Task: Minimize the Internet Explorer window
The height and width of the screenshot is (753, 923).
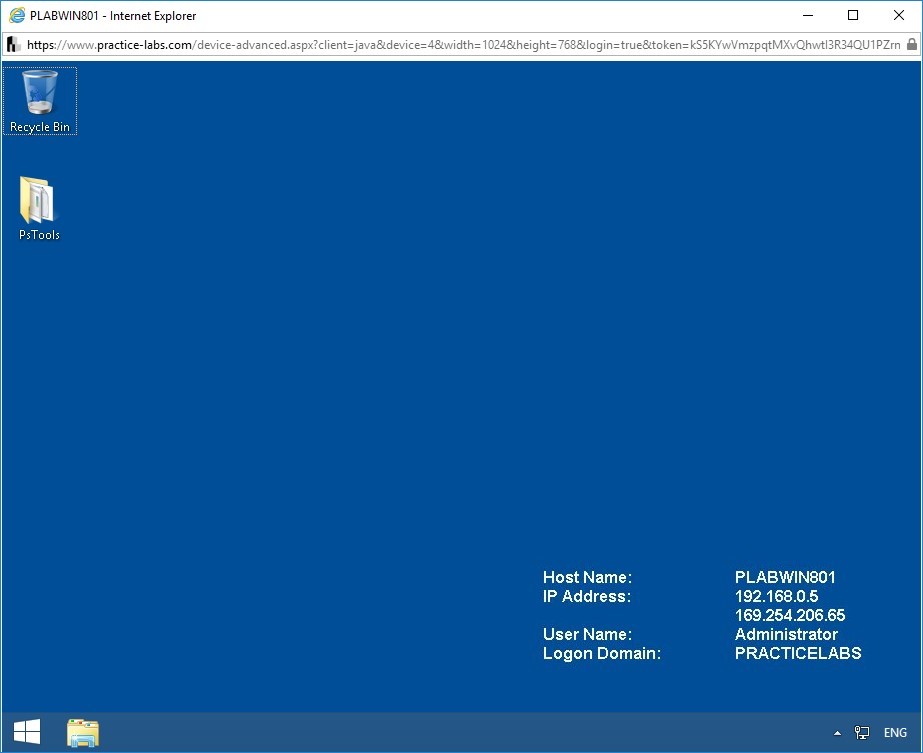Action: tap(807, 15)
